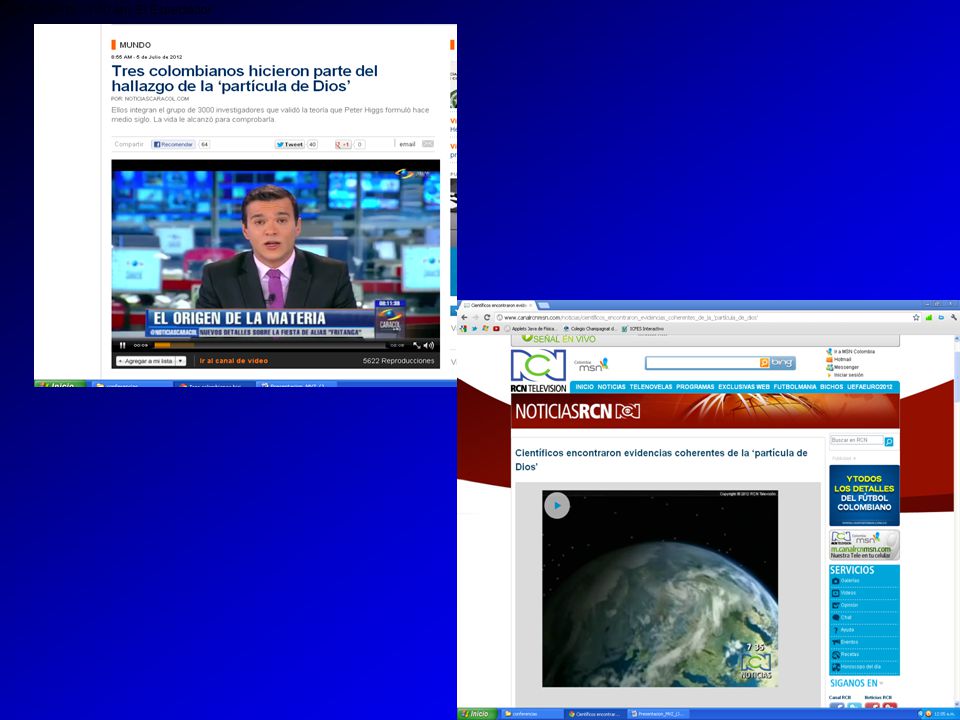Viewport: 960px width, 720px height.
Task: Click the Inicio Start button under Chrome
Action: coord(476,714)
